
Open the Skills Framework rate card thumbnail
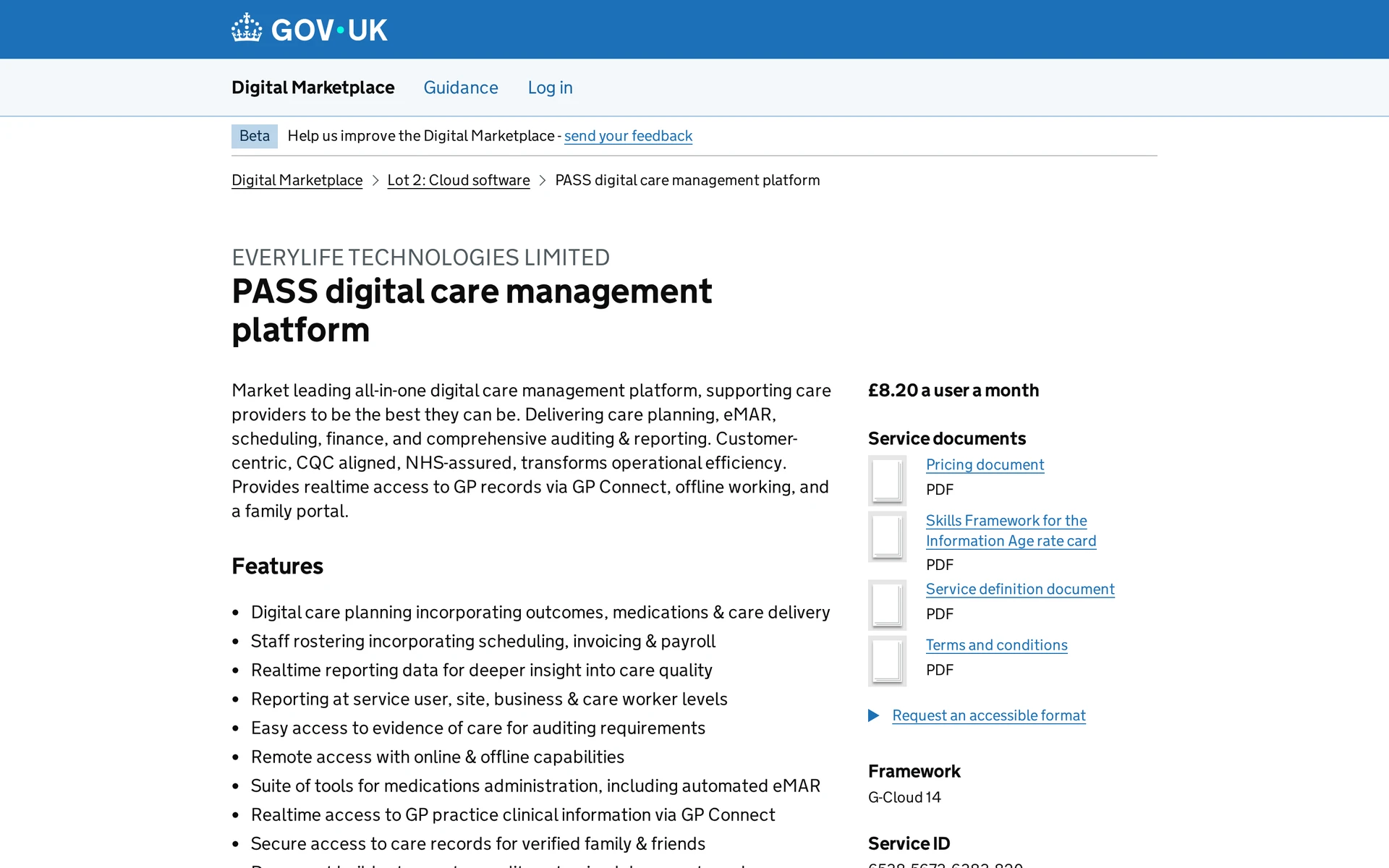click(x=887, y=537)
